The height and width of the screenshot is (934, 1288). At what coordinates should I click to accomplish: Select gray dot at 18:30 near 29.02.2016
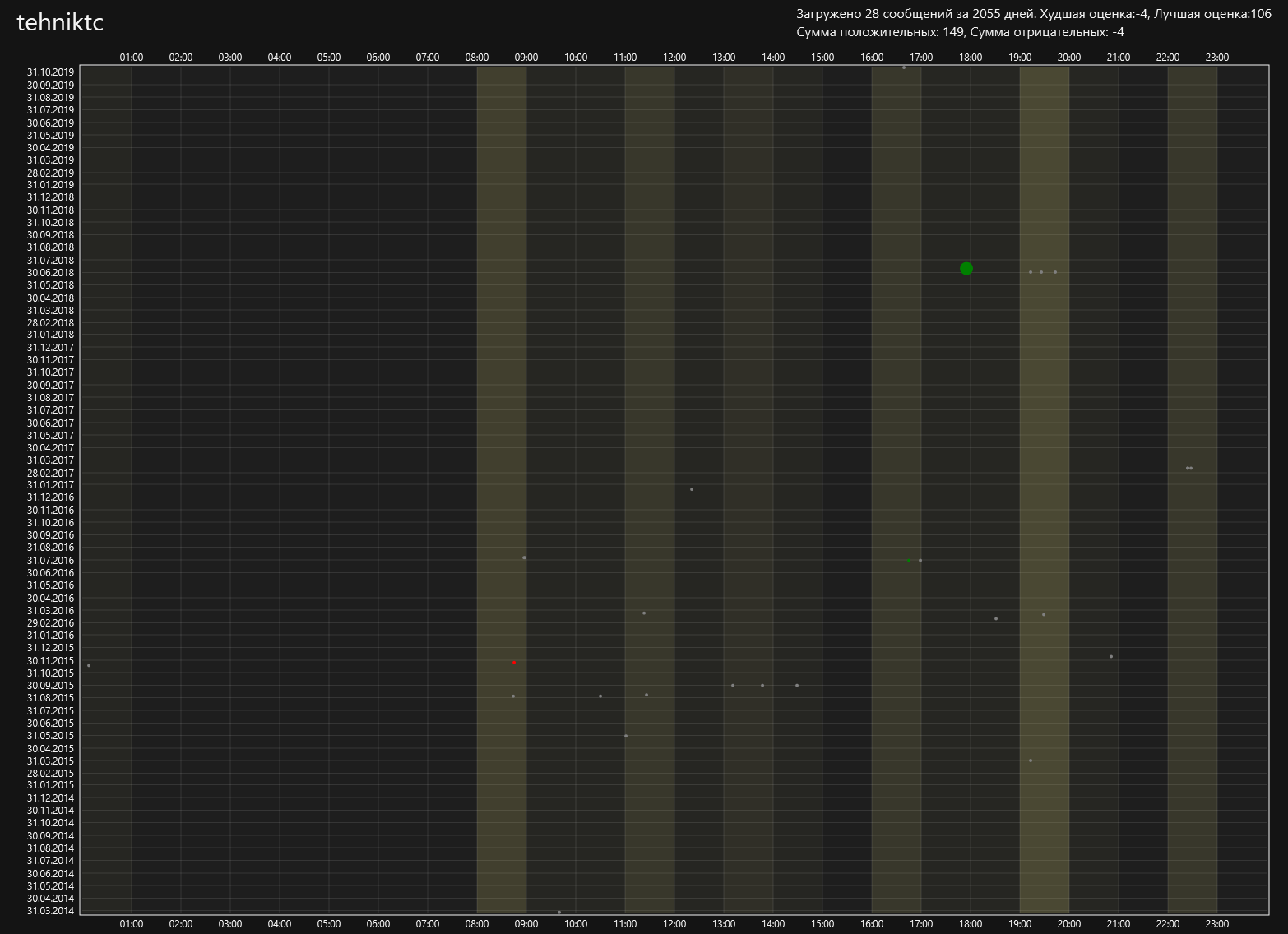tap(996, 619)
